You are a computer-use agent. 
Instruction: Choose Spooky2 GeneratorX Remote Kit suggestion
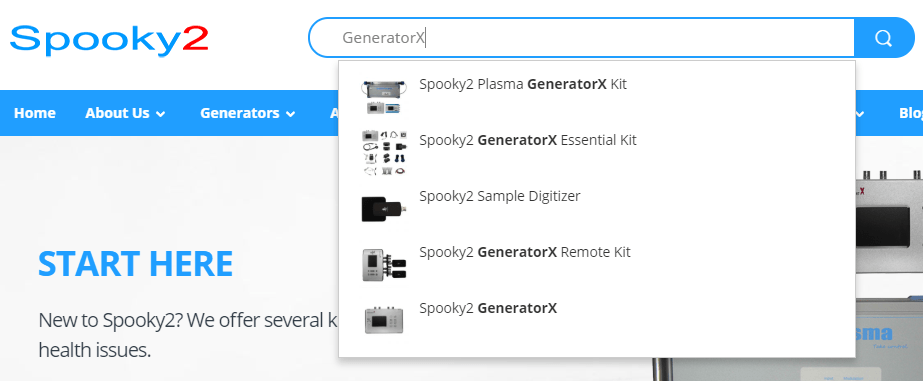[x=597, y=264]
